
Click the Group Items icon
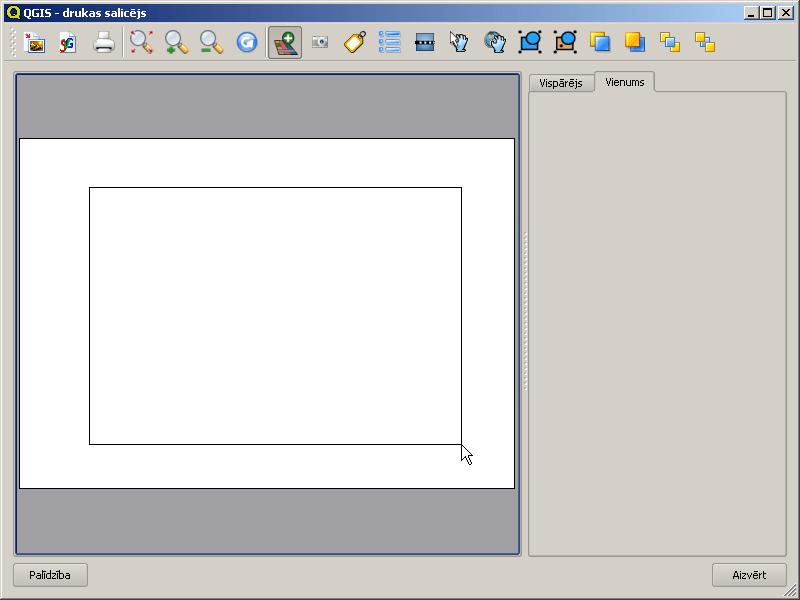(x=530, y=42)
